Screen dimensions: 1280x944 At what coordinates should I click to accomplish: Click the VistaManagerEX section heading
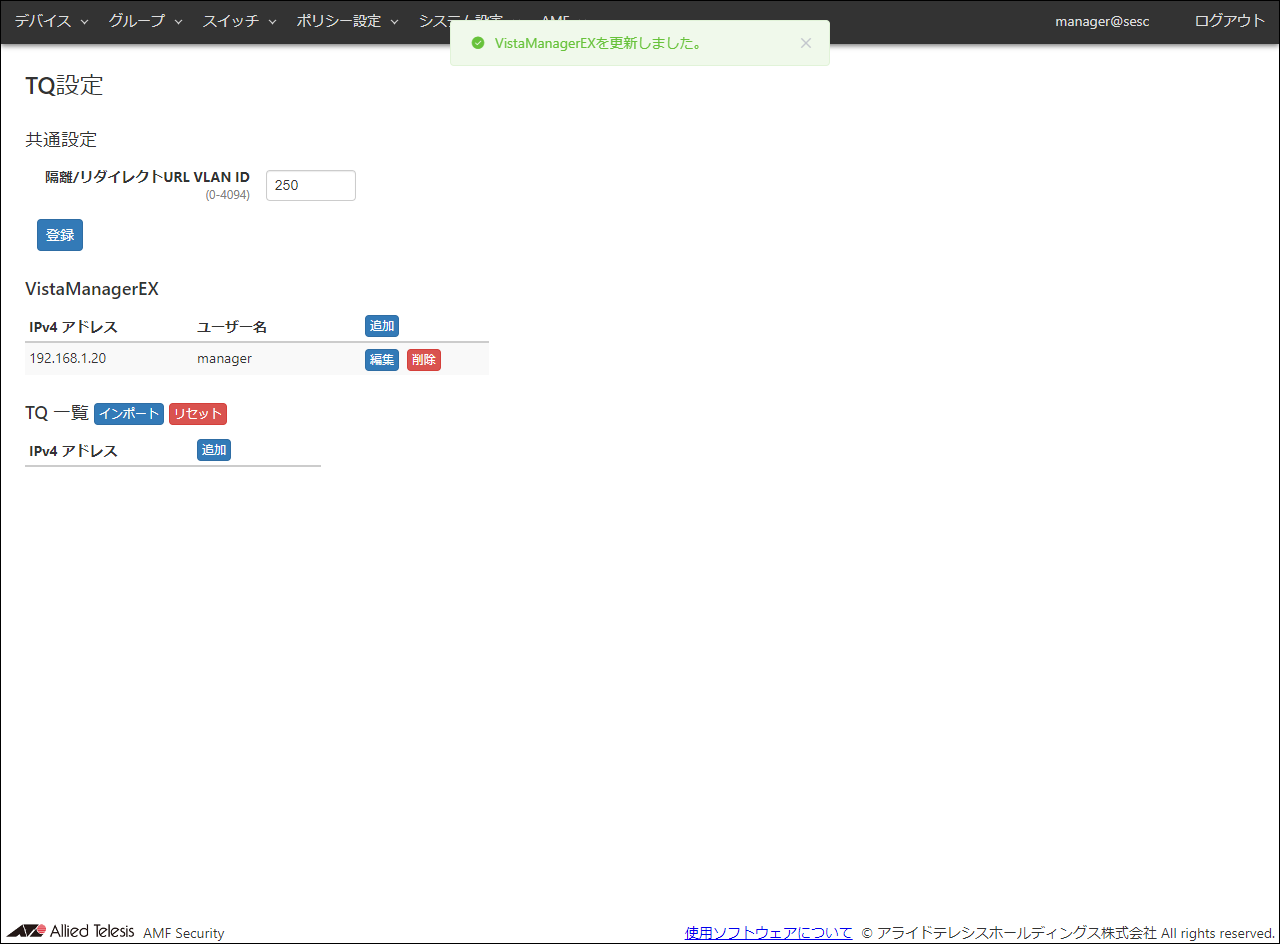[x=92, y=290]
